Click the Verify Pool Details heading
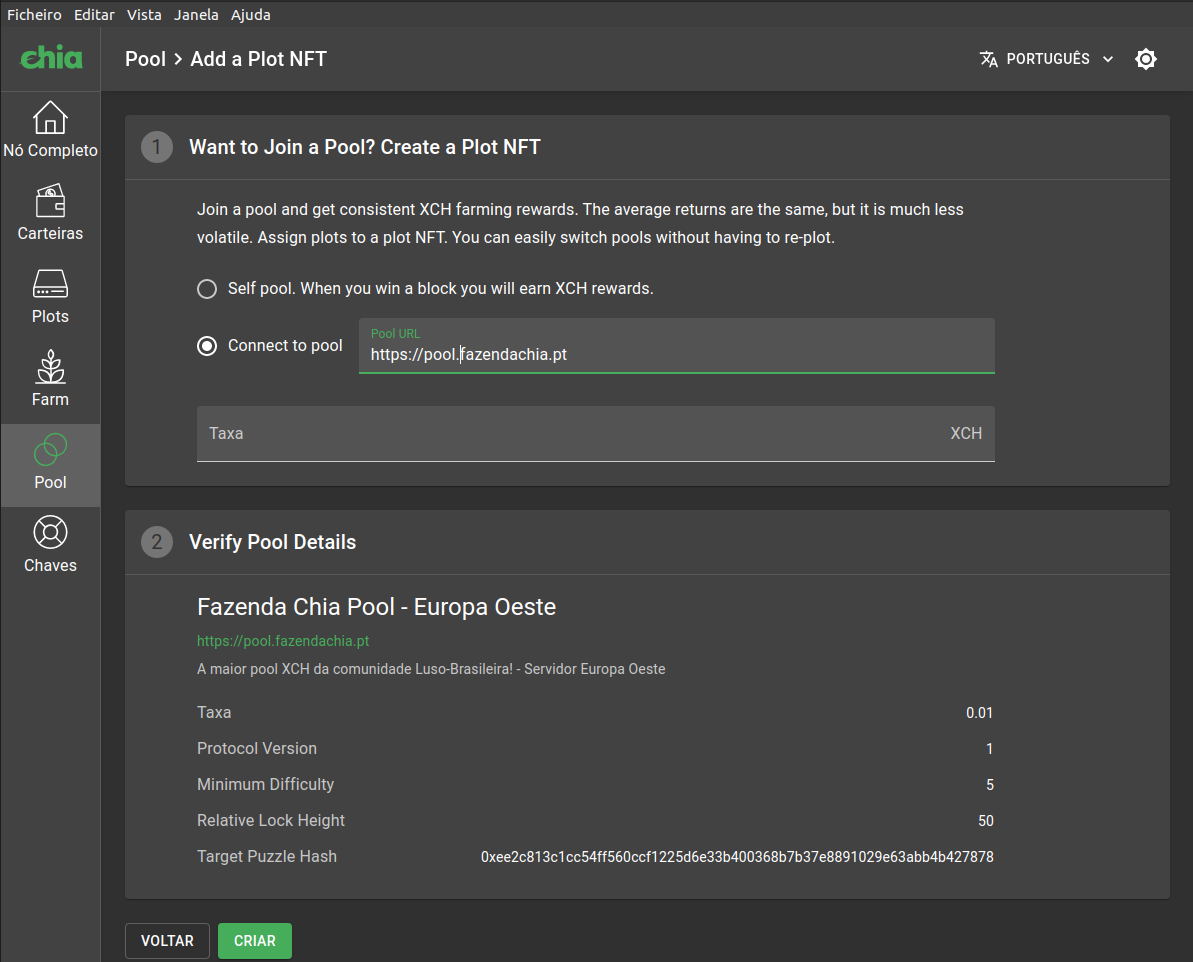The height and width of the screenshot is (962, 1193). [272, 542]
